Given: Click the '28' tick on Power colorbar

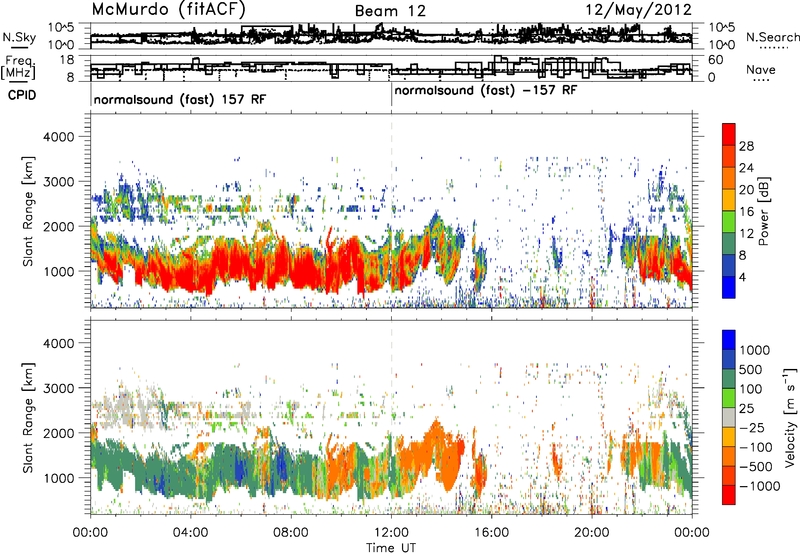Looking at the screenshot, I should [746, 146].
